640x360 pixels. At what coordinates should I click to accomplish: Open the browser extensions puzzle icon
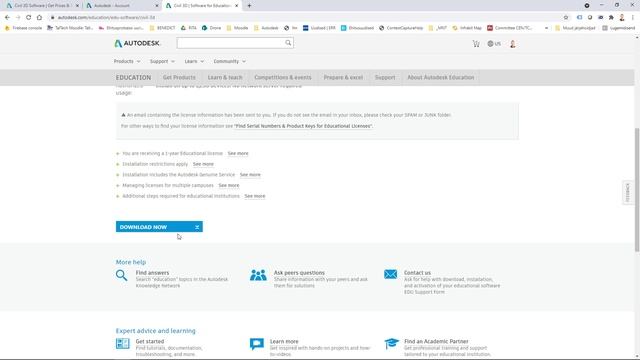[x=611, y=18]
